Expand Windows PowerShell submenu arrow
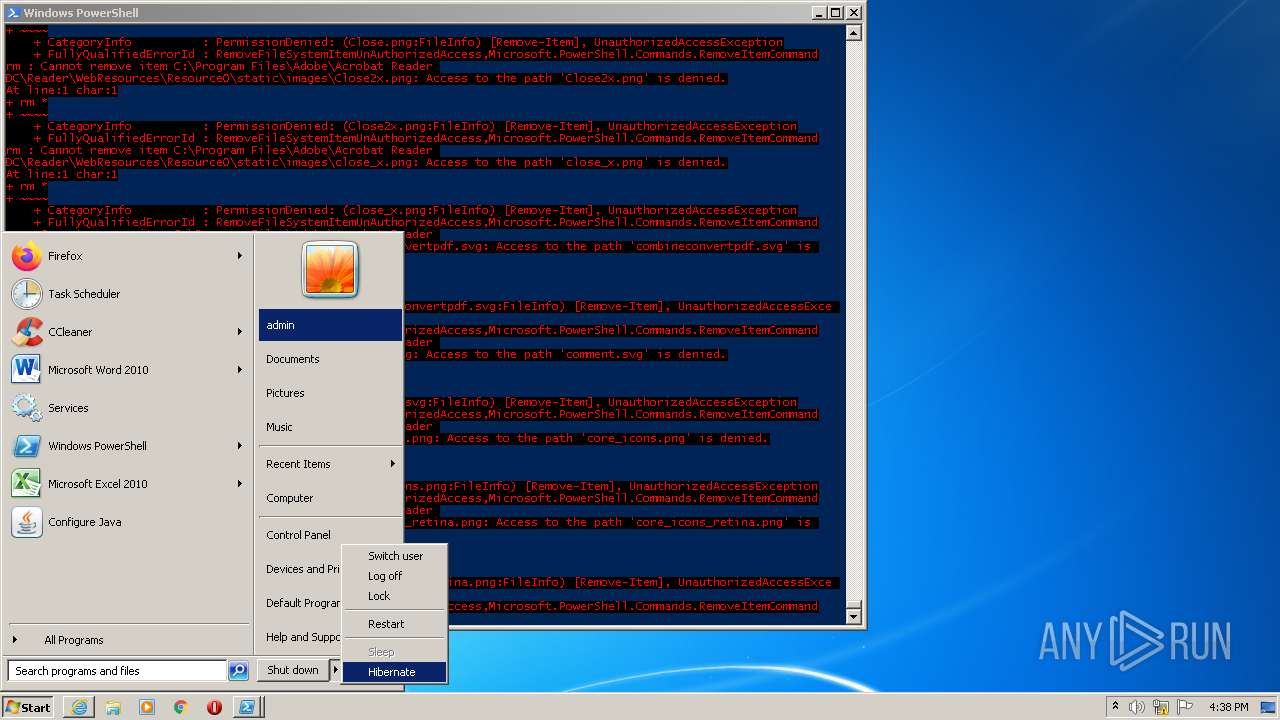 tap(240, 446)
